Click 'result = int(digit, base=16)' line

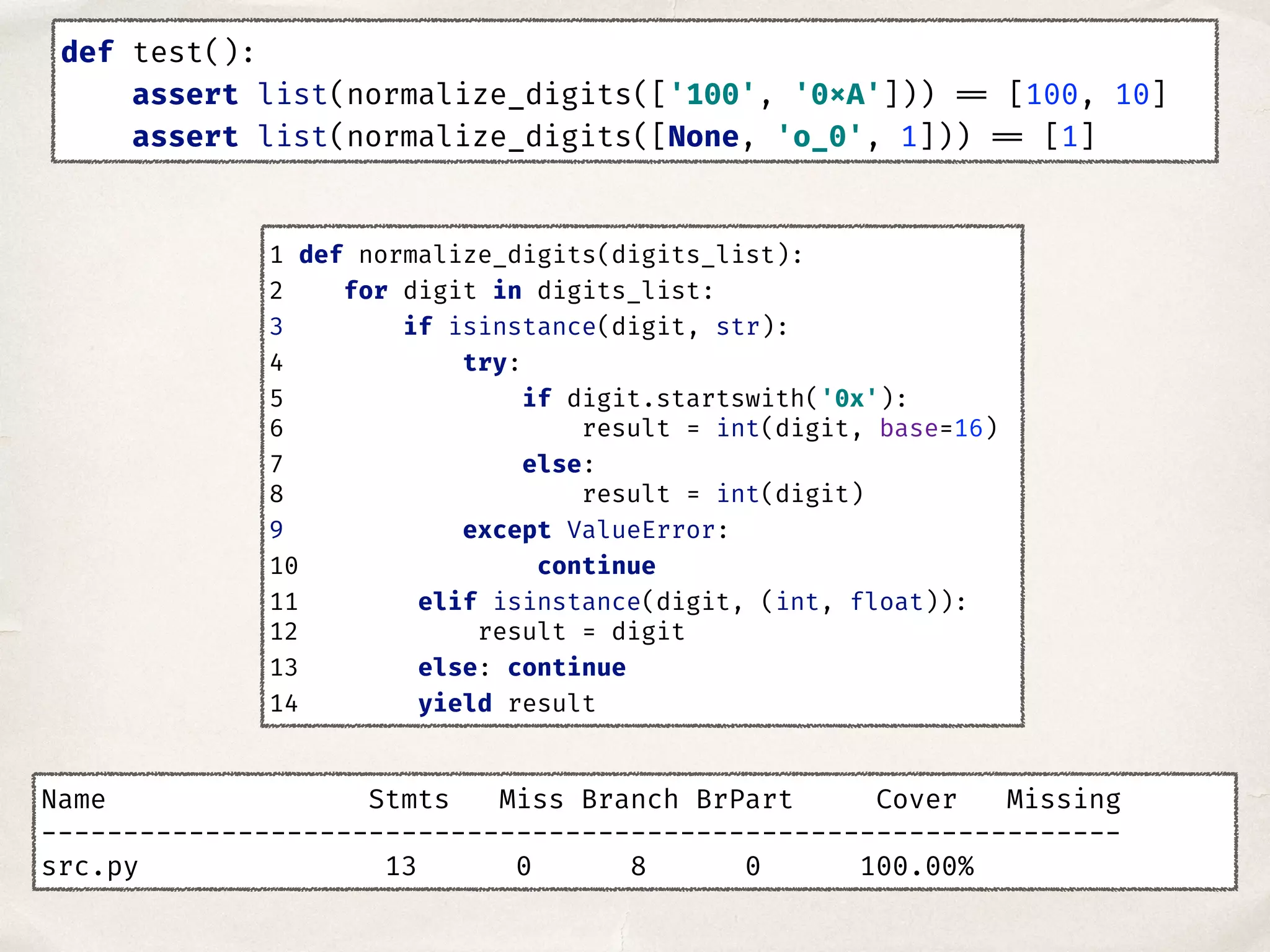click(789, 428)
